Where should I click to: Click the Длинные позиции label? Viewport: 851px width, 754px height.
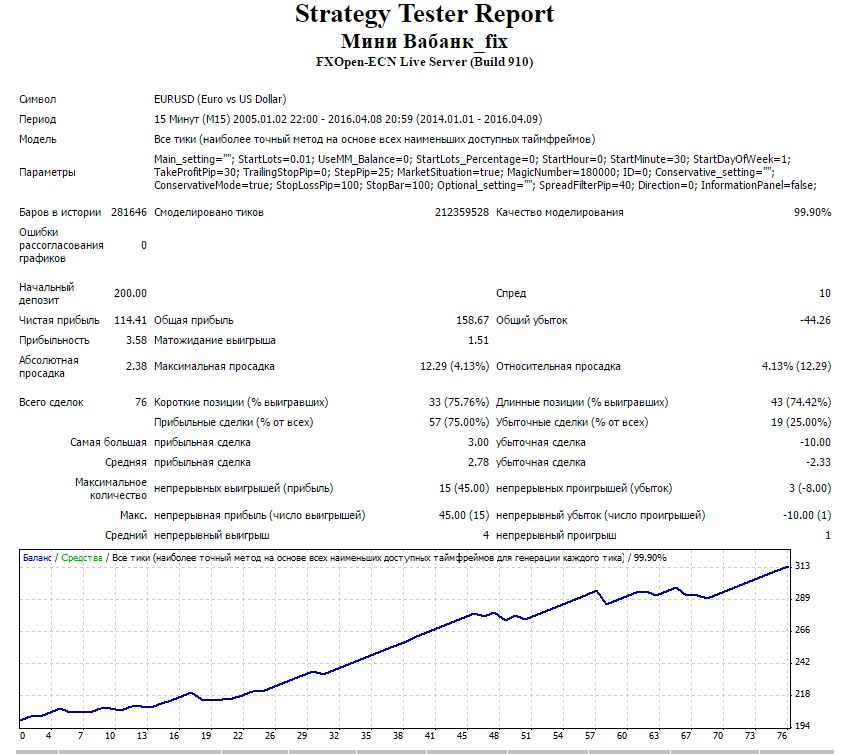click(582, 402)
